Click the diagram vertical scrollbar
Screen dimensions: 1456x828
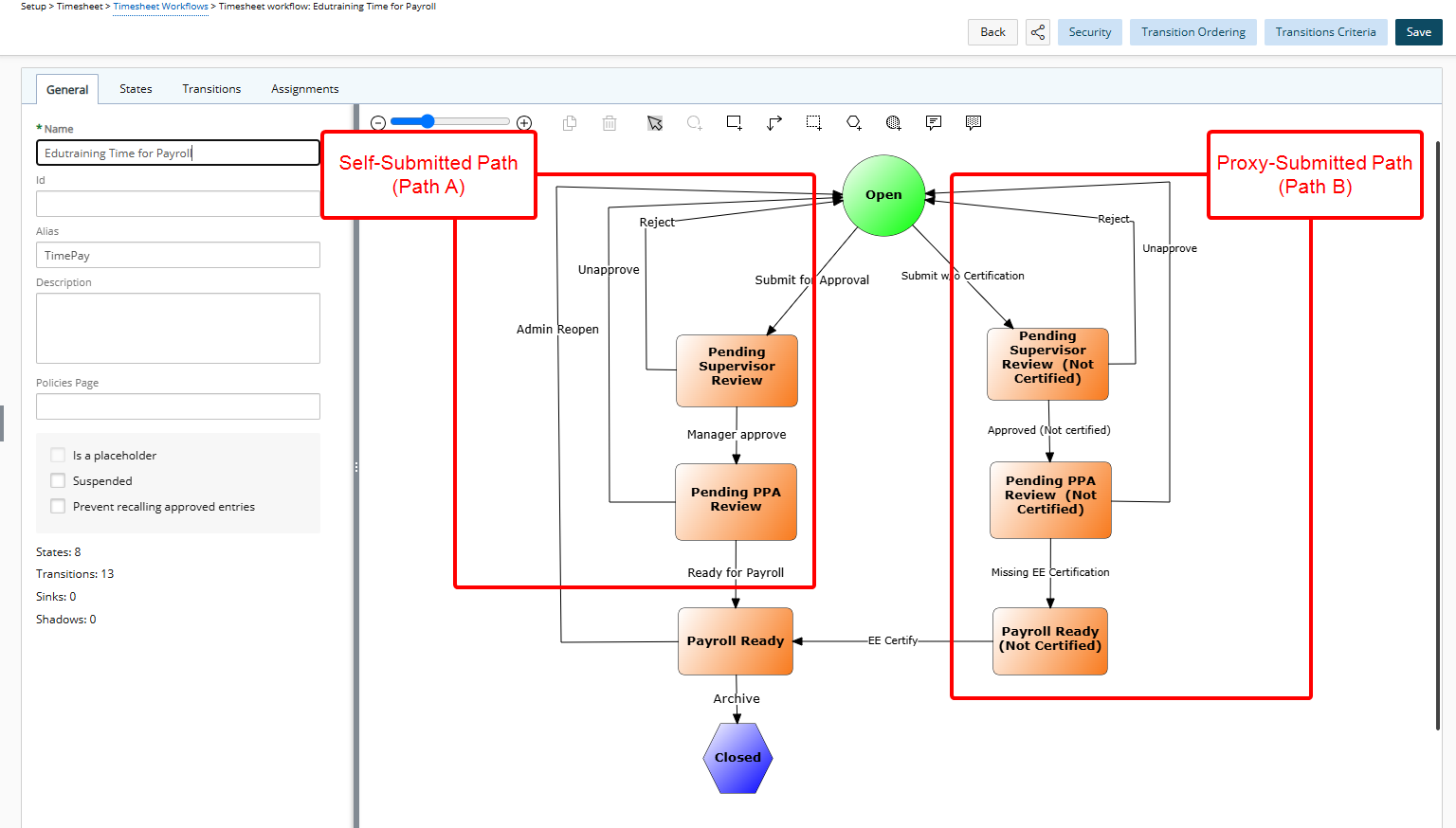click(1438, 436)
